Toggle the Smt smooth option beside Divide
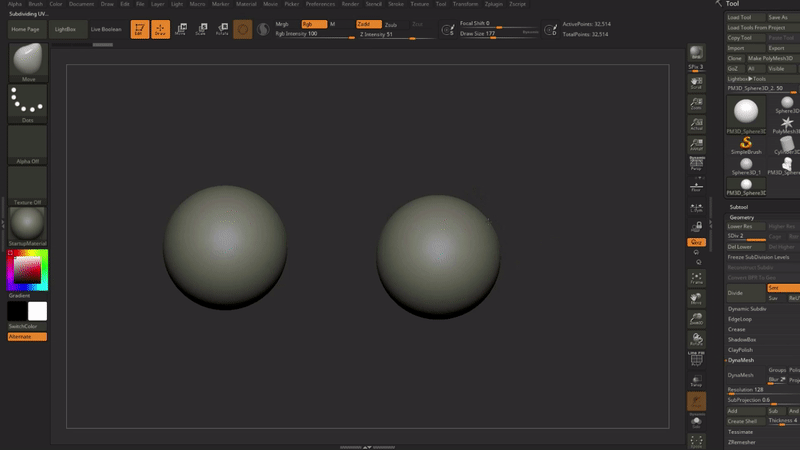 tap(783, 288)
